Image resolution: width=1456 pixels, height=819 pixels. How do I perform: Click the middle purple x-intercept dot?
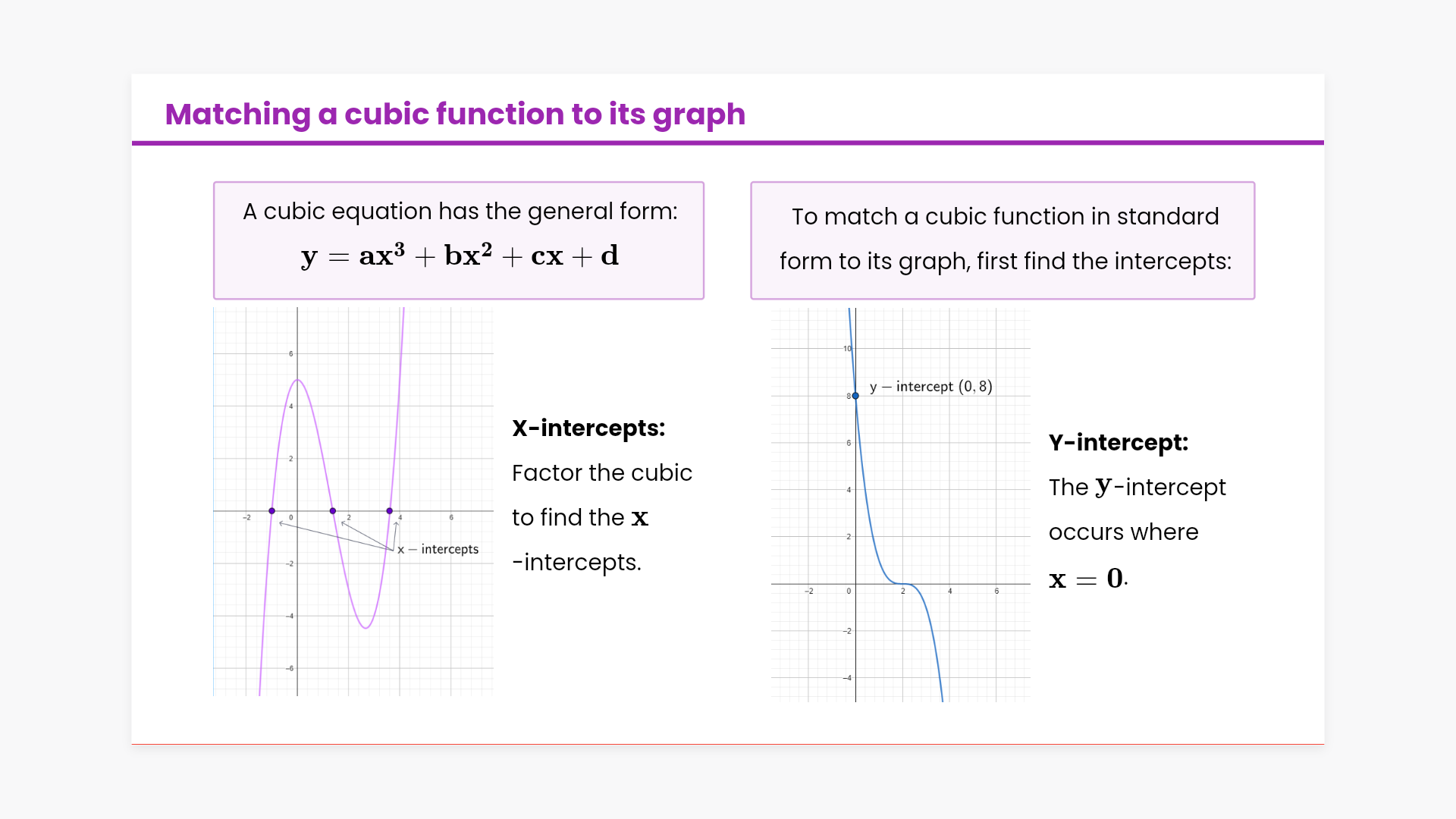[x=333, y=511]
